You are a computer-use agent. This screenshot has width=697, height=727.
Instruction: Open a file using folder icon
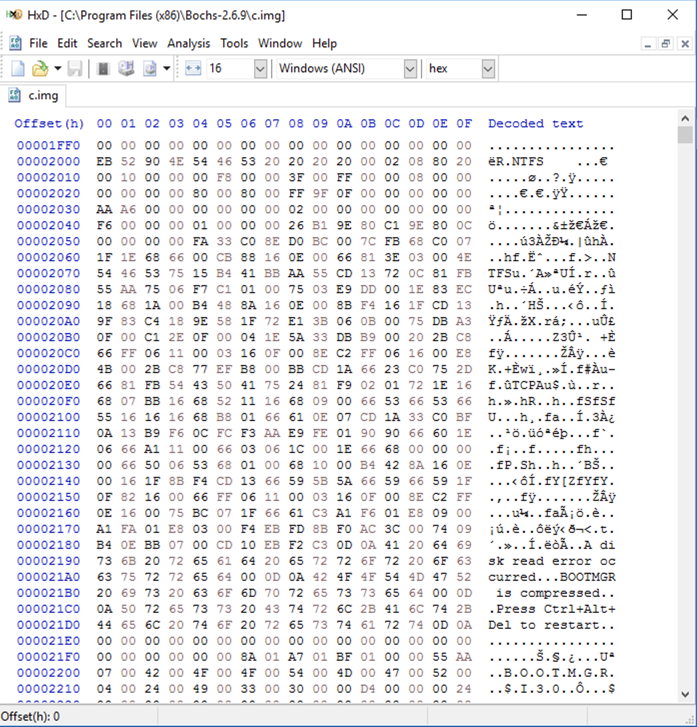40,69
